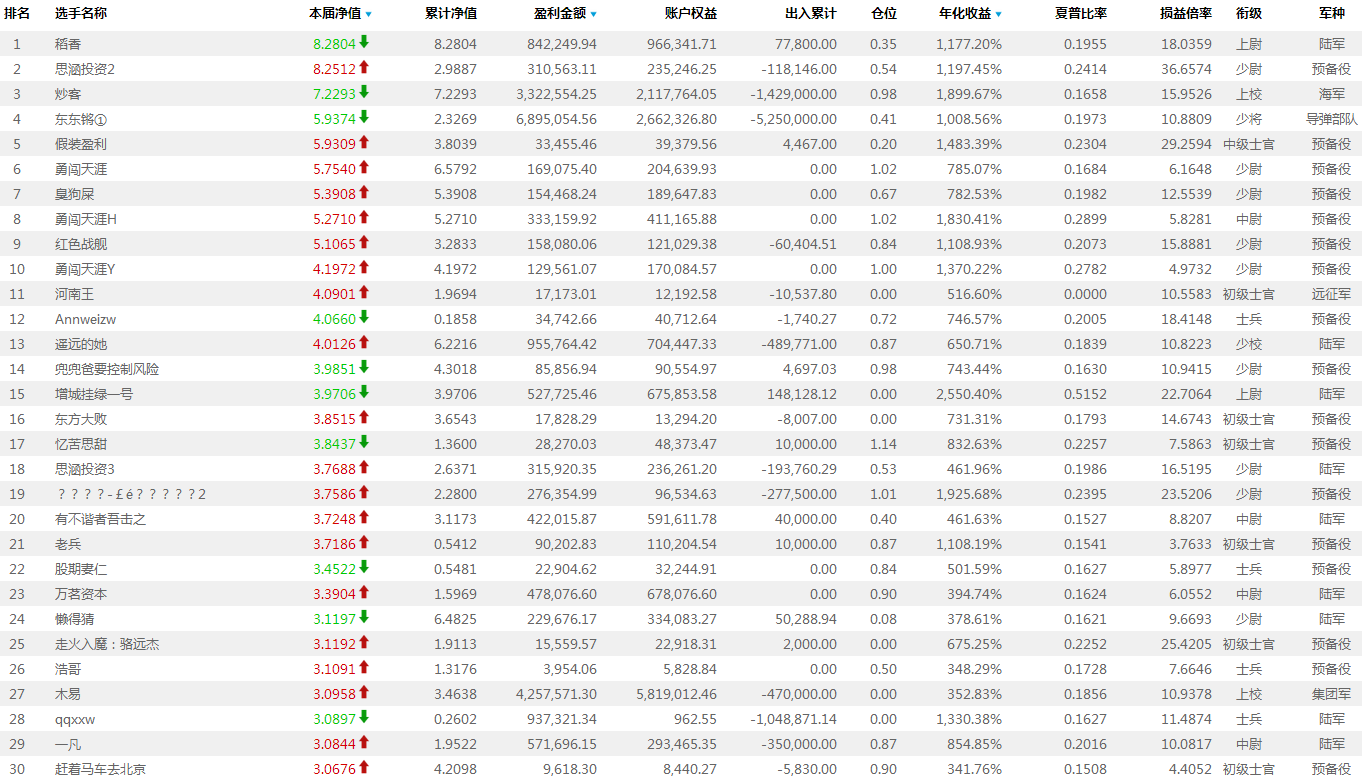Select player name Annweizw

(86, 319)
